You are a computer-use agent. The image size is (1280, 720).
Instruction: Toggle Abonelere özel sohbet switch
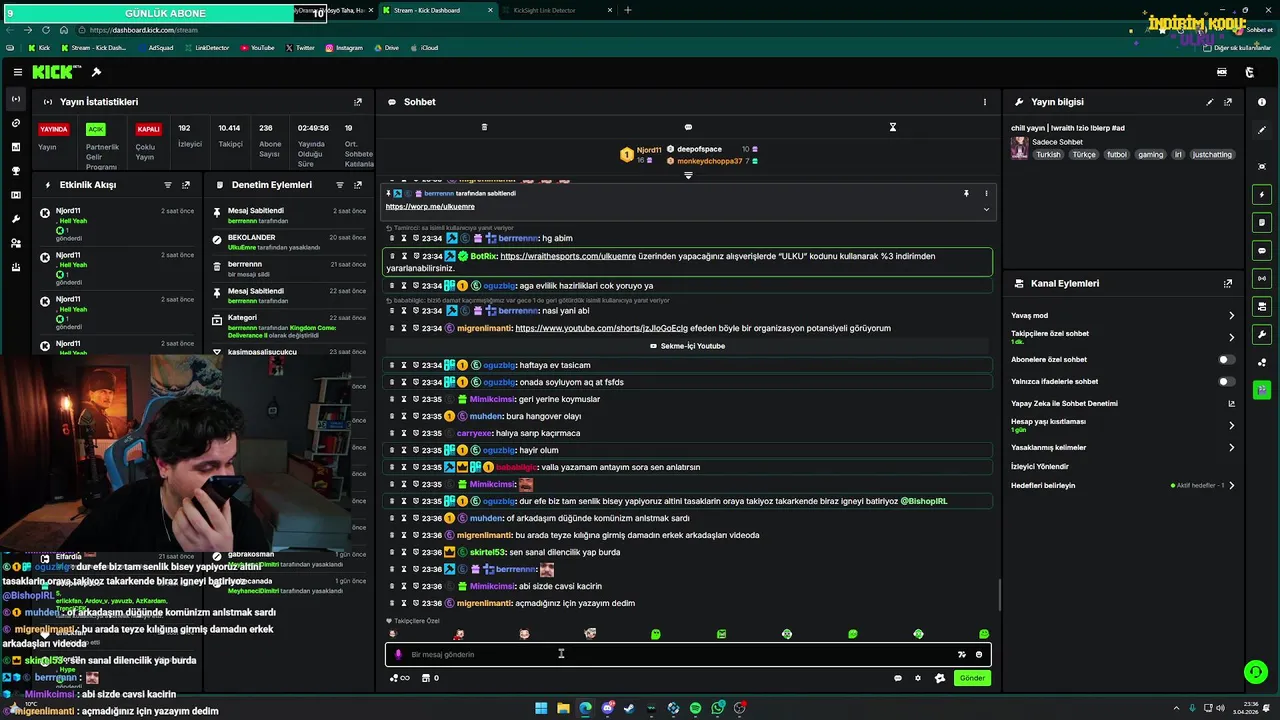coord(1226,359)
